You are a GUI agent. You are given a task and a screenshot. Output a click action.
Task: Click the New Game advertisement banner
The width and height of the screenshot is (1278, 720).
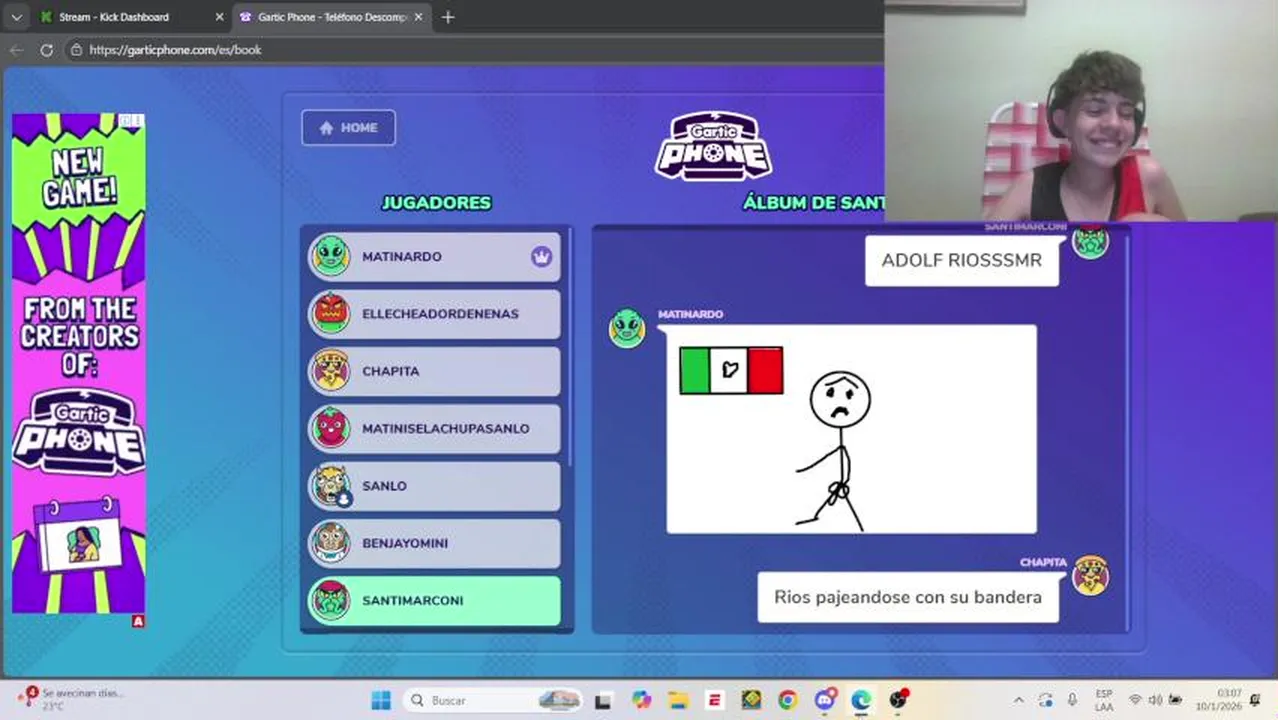click(78, 362)
